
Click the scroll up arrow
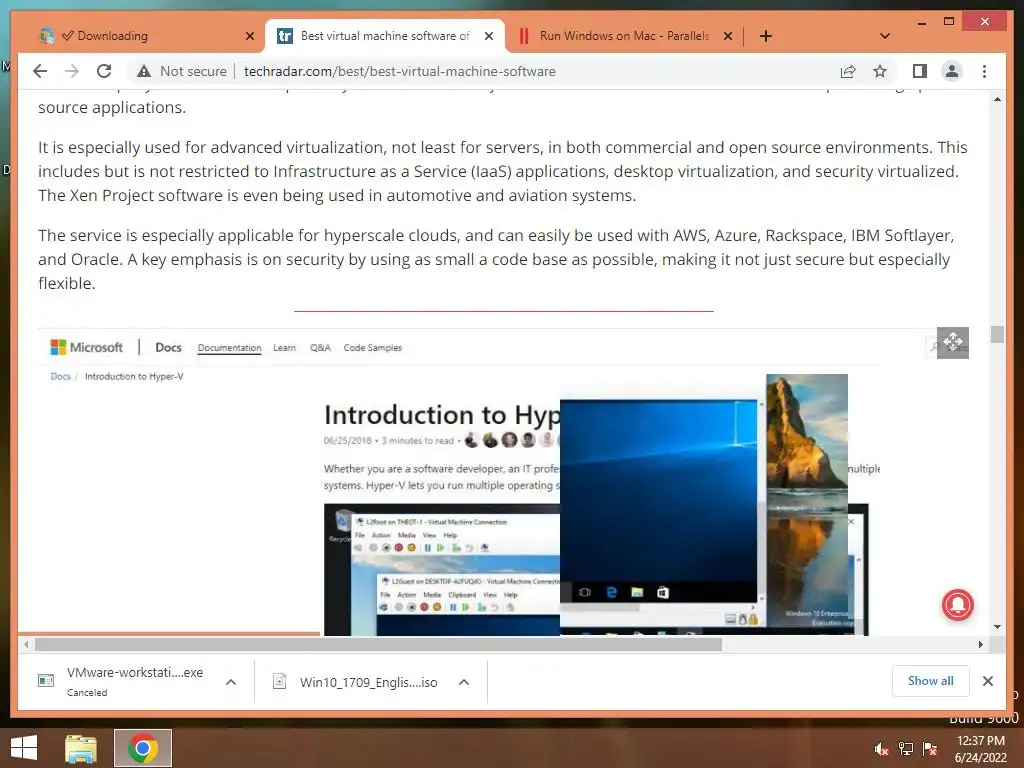click(x=997, y=99)
